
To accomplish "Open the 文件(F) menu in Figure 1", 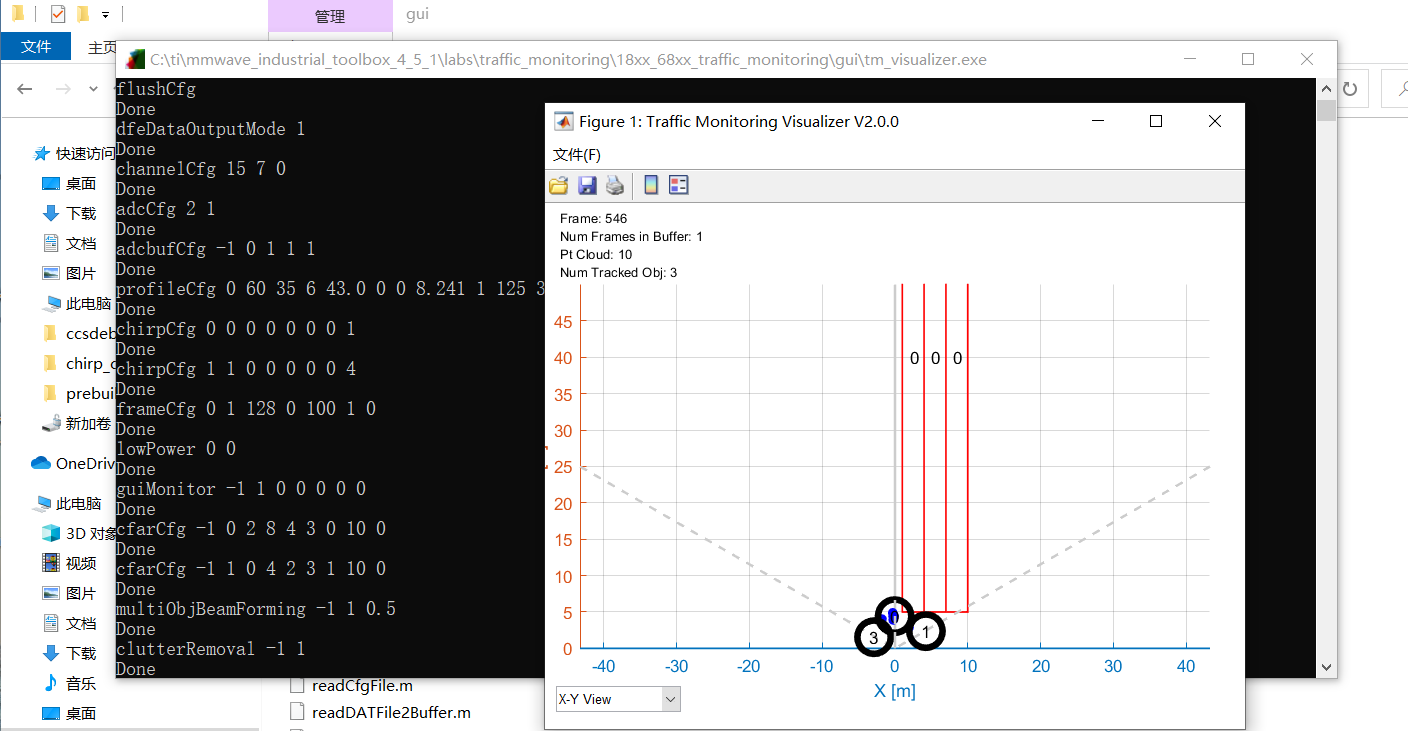I will pyautogui.click(x=577, y=154).
